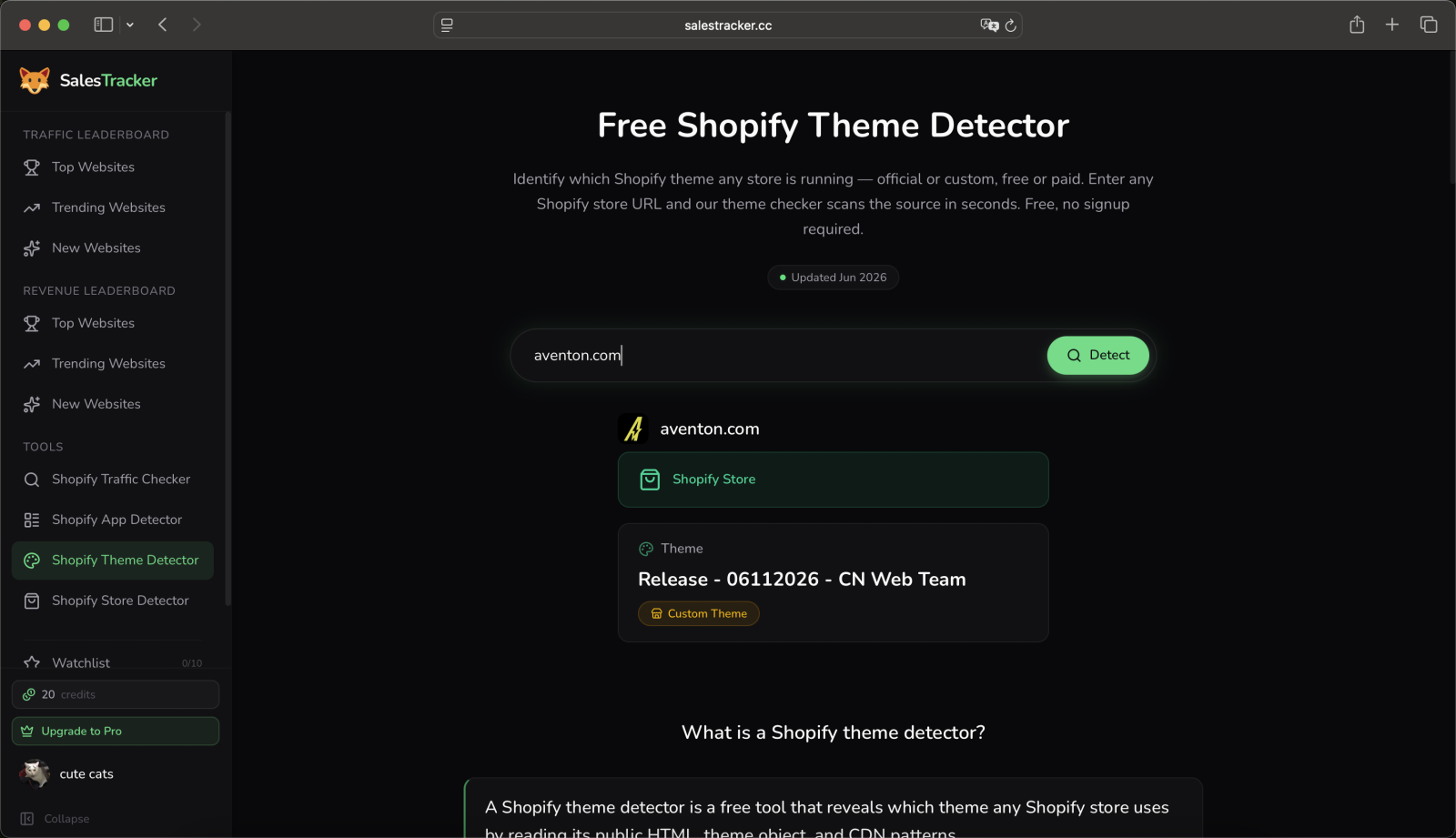This screenshot has height=838, width=1456.
Task: Open a new tab with the plus icon
Action: [1392, 25]
